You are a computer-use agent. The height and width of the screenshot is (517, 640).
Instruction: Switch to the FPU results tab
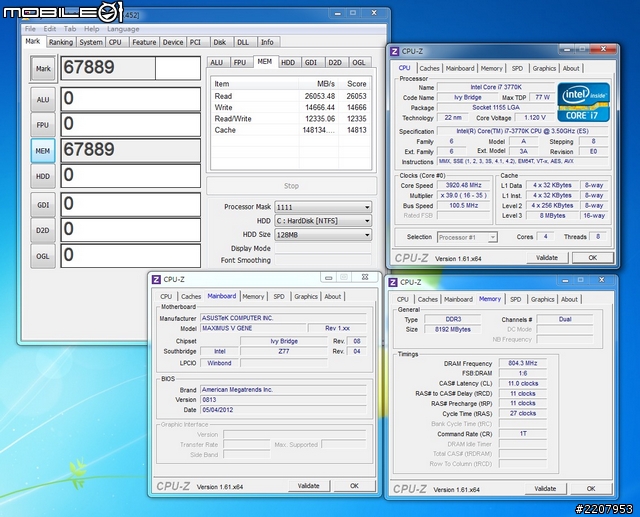240,62
